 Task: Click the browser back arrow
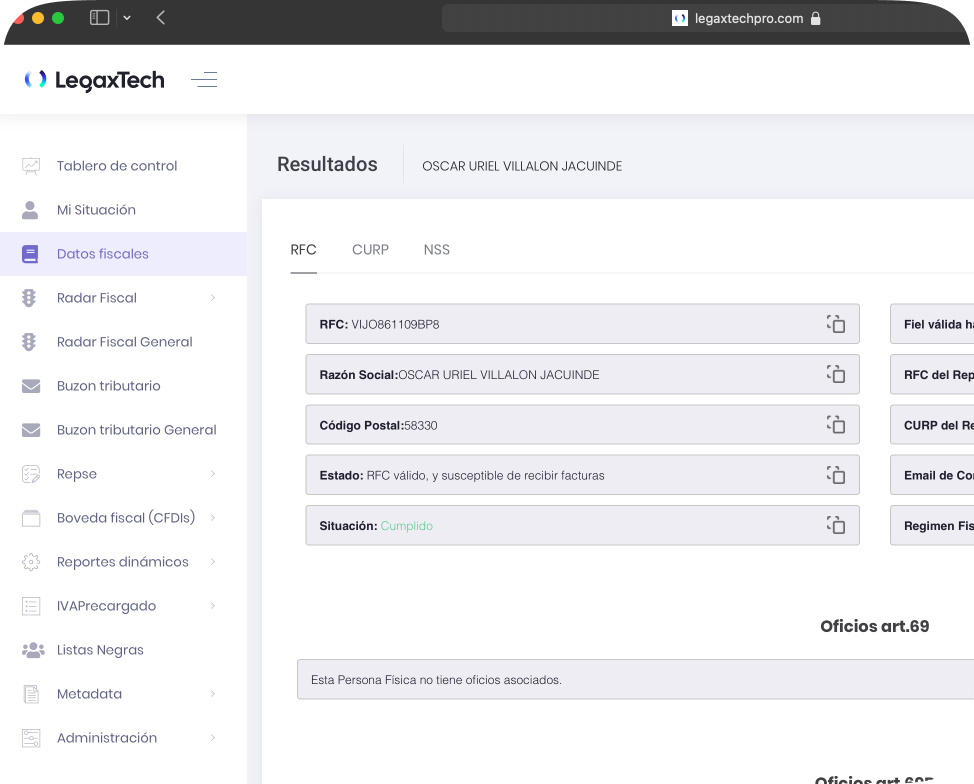(x=161, y=18)
